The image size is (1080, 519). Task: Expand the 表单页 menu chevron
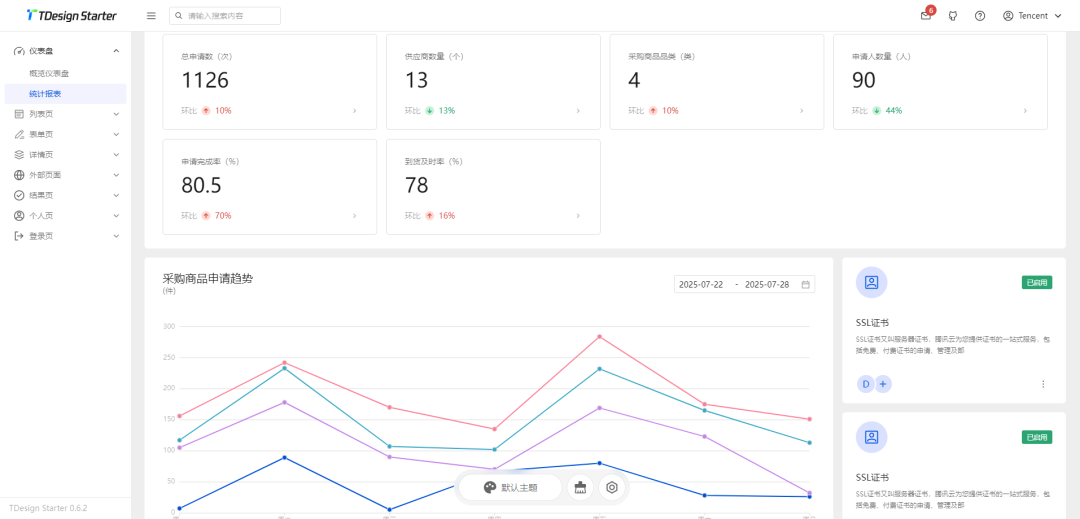(116, 134)
